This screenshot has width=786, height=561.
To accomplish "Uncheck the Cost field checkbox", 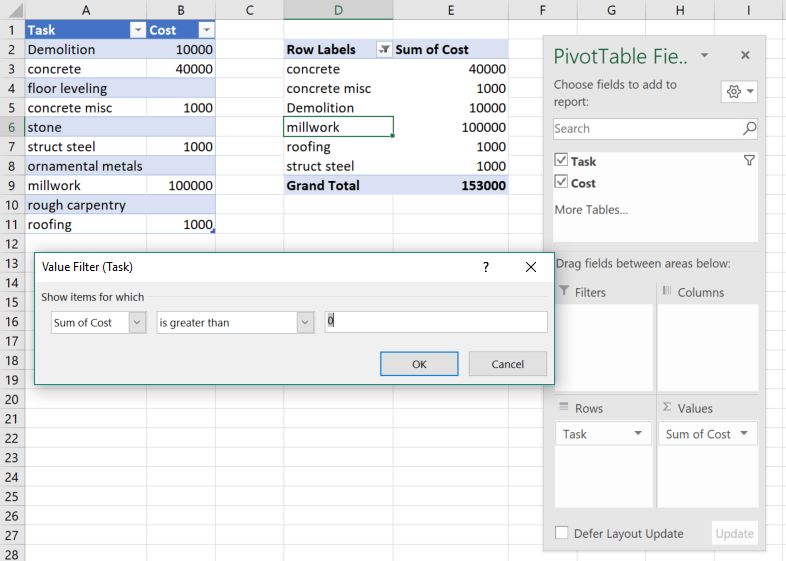I will pos(561,181).
